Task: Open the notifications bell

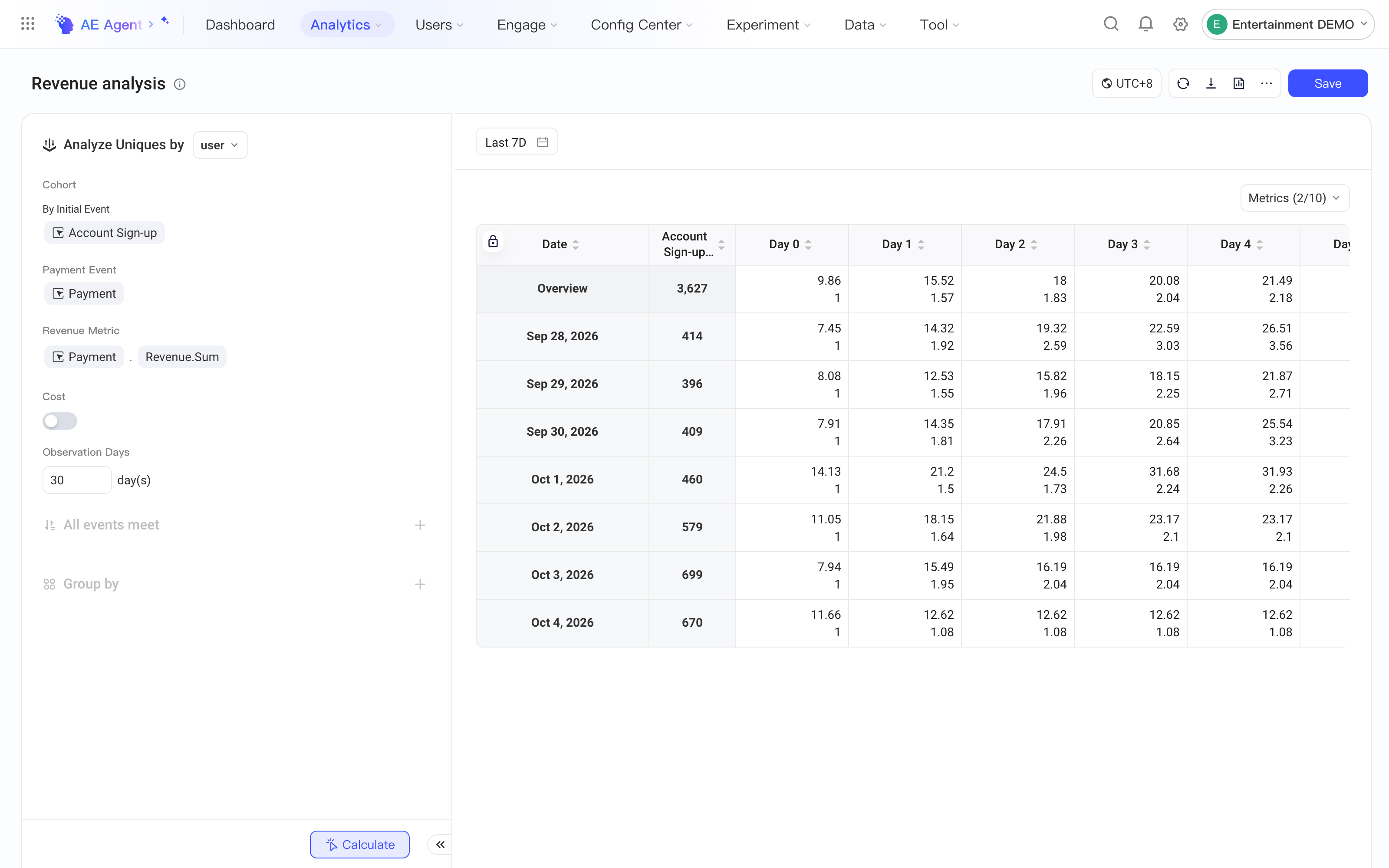Action: point(1145,24)
